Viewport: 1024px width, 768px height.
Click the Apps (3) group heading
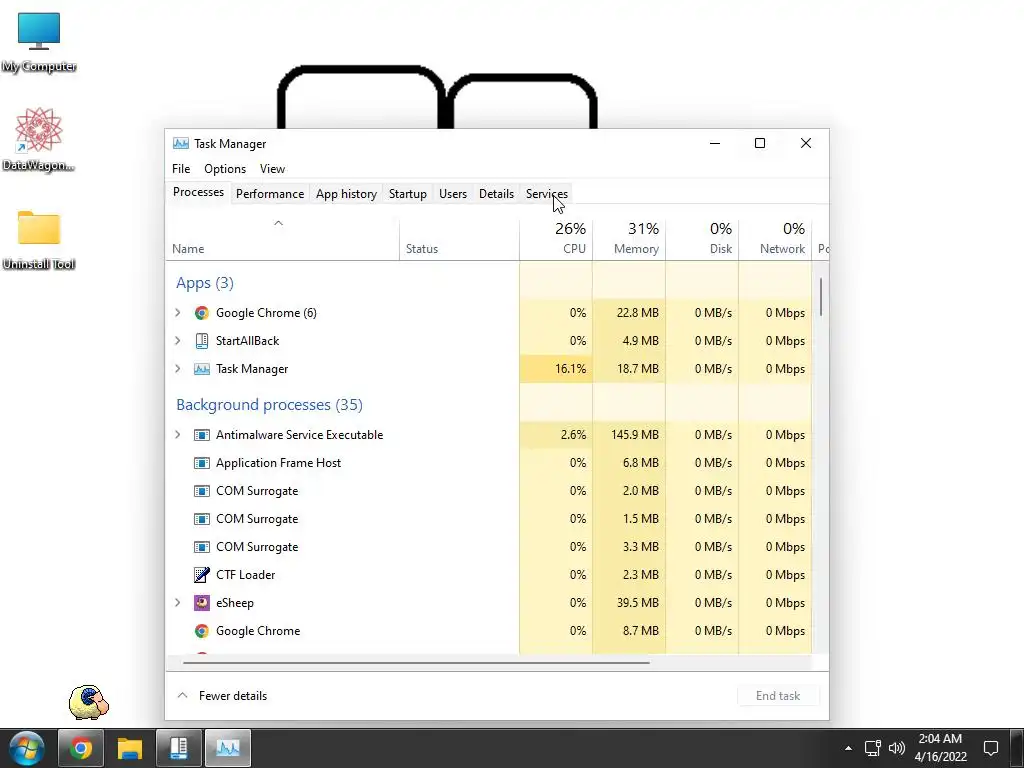204,283
